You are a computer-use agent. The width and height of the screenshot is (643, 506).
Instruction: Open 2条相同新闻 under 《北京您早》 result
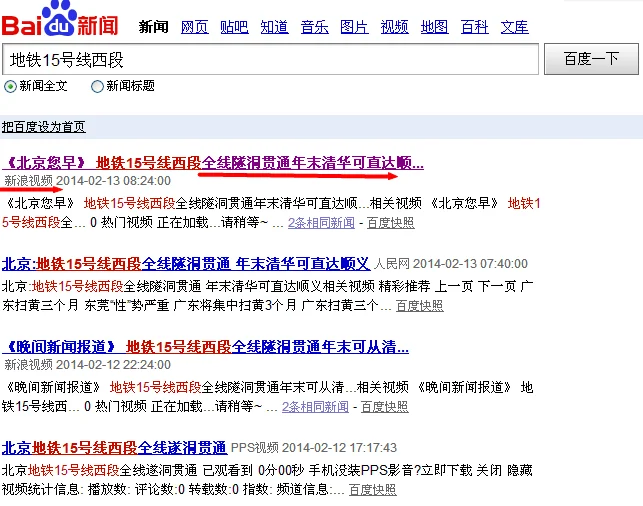321,223
